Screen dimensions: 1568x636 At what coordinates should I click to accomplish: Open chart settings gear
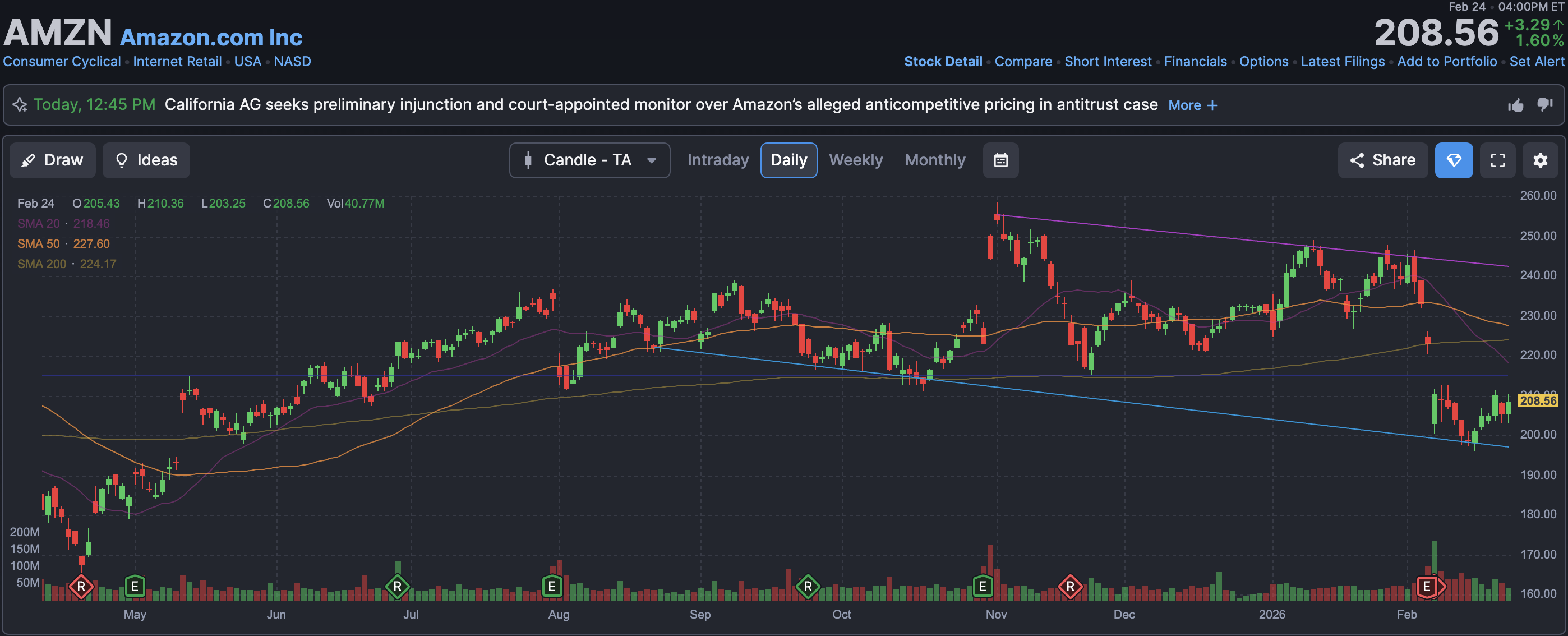[1539, 160]
